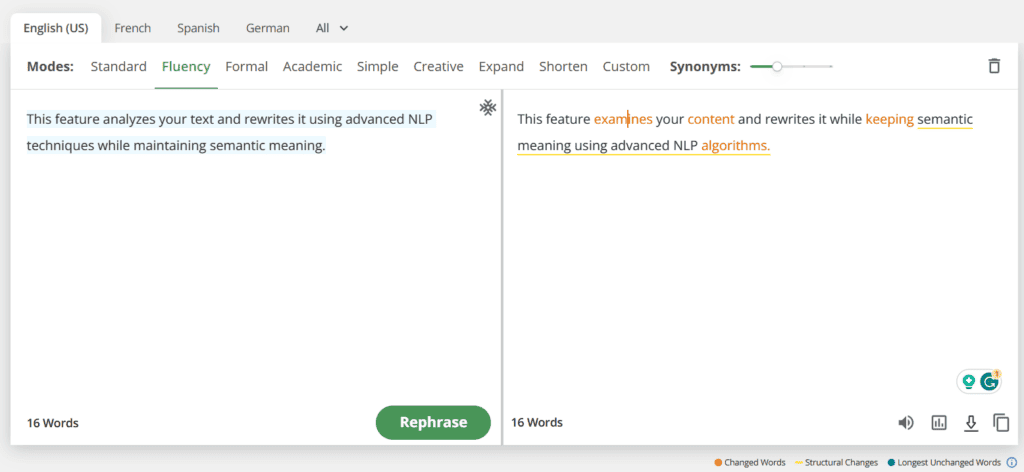This screenshot has height=472, width=1024.
Task: Download the rephrased output
Action: [x=970, y=423]
